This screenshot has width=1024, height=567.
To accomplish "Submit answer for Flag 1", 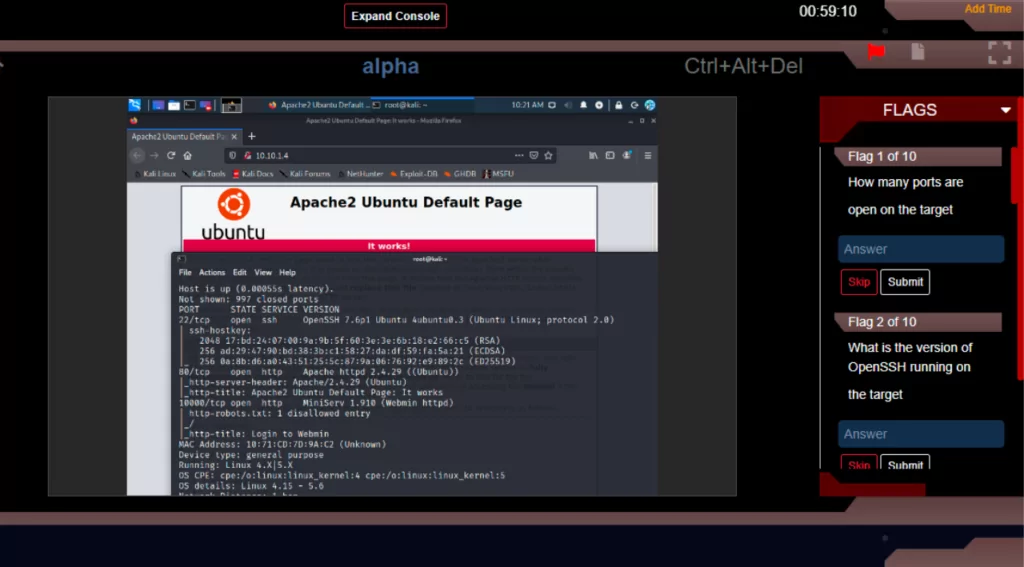I will (905, 282).
